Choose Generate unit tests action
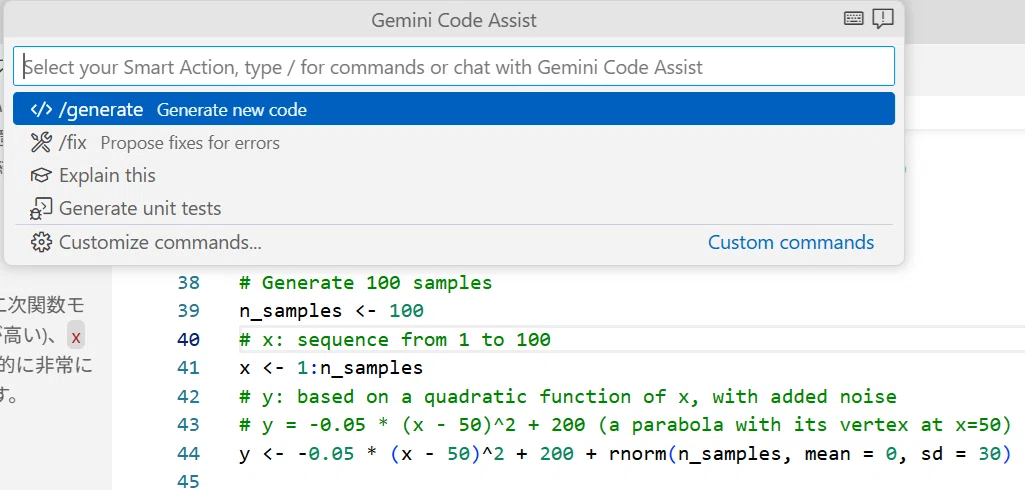The height and width of the screenshot is (490, 1025). tap(454, 208)
